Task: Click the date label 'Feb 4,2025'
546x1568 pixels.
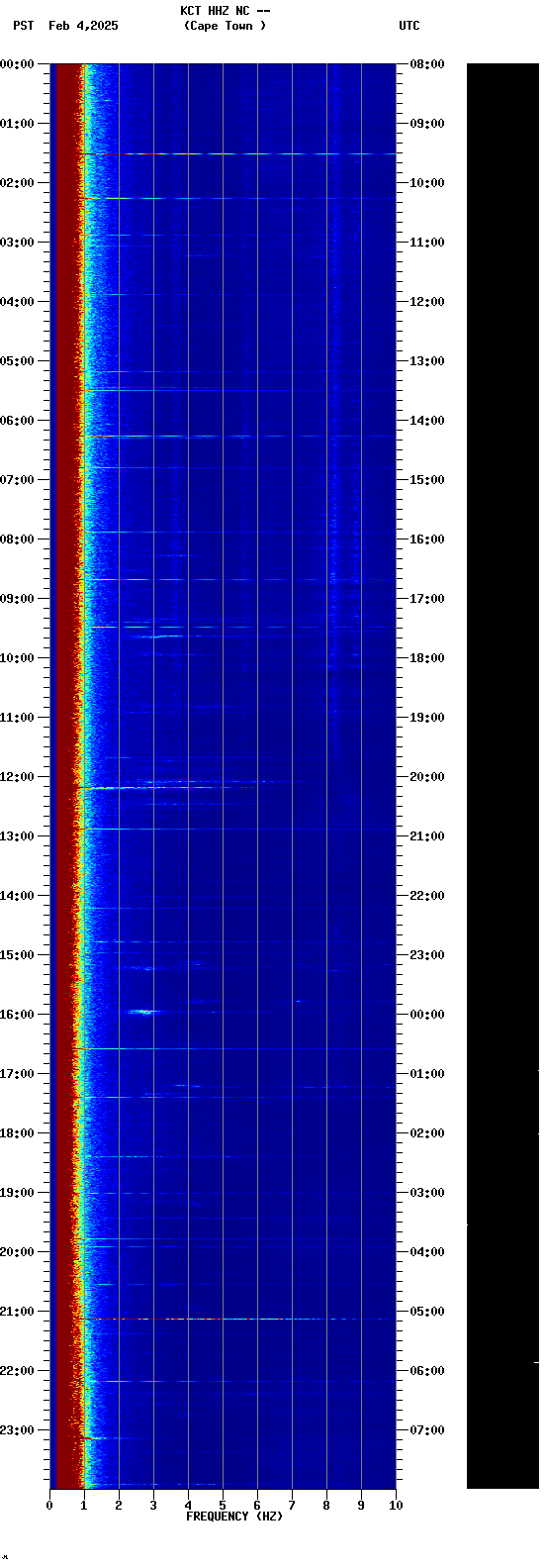Action: [83, 26]
